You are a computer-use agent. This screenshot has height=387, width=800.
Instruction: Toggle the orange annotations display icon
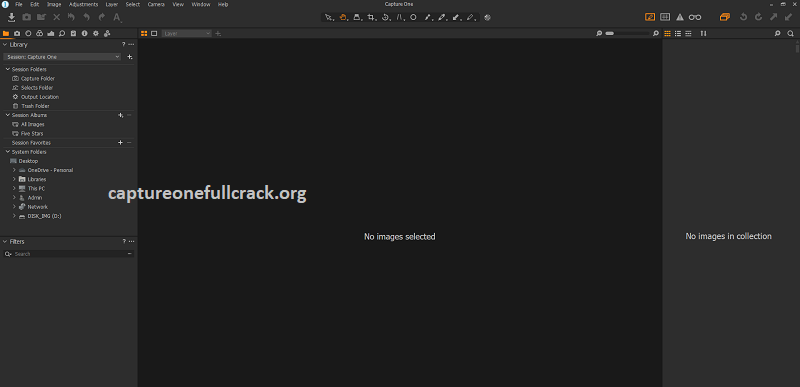(x=650, y=17)
